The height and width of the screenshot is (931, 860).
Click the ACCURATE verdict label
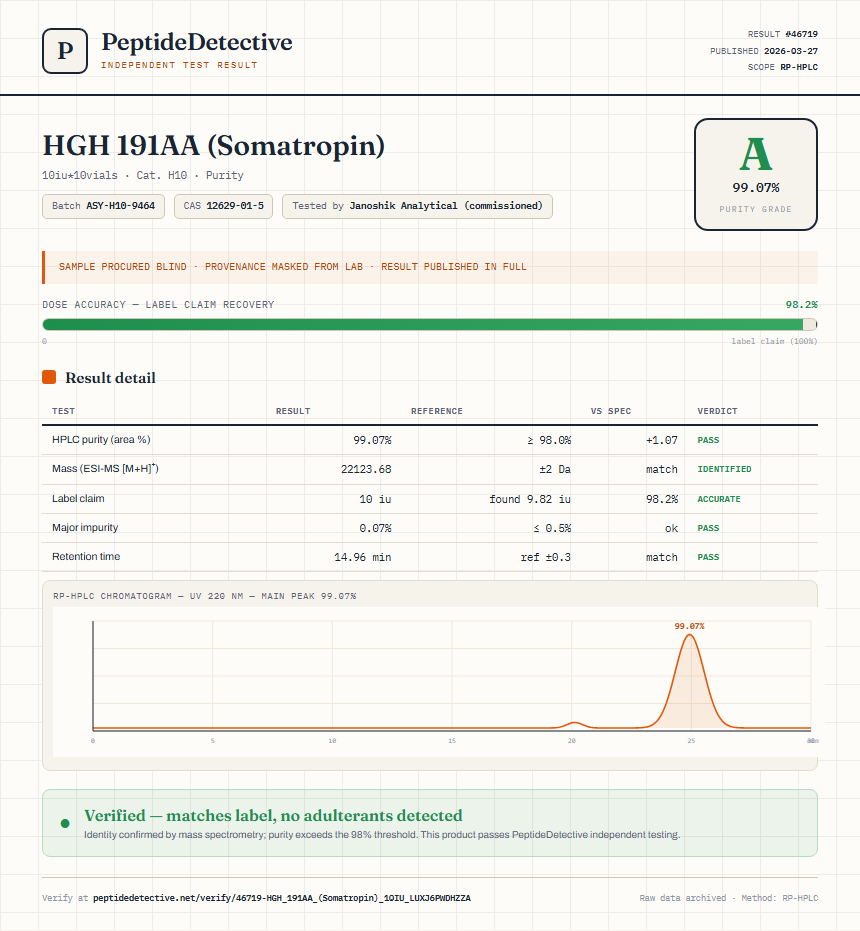[719, 499]
